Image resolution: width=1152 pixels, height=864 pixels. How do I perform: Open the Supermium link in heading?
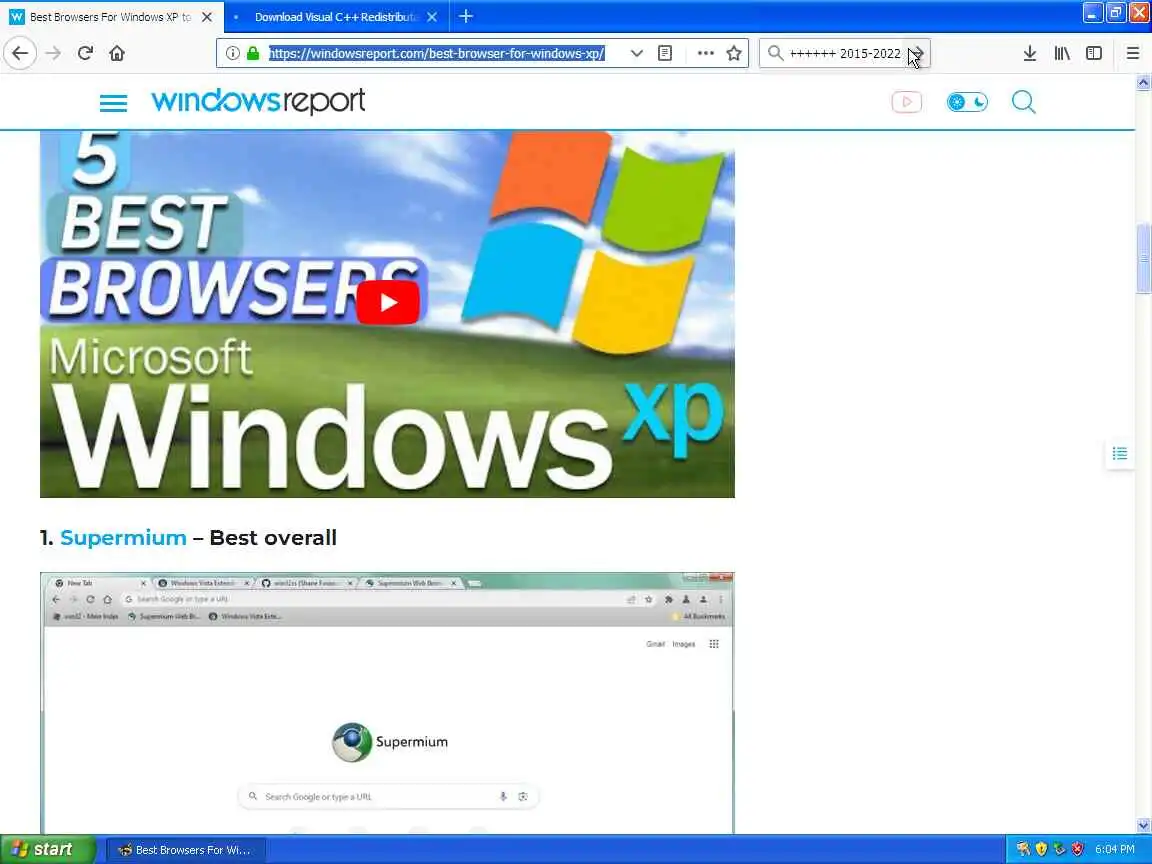point(123,538)
